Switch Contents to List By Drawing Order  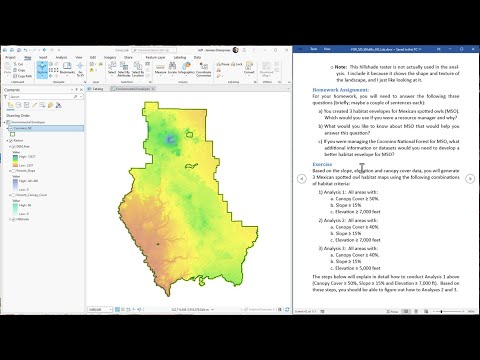click(x=10, y=105)
